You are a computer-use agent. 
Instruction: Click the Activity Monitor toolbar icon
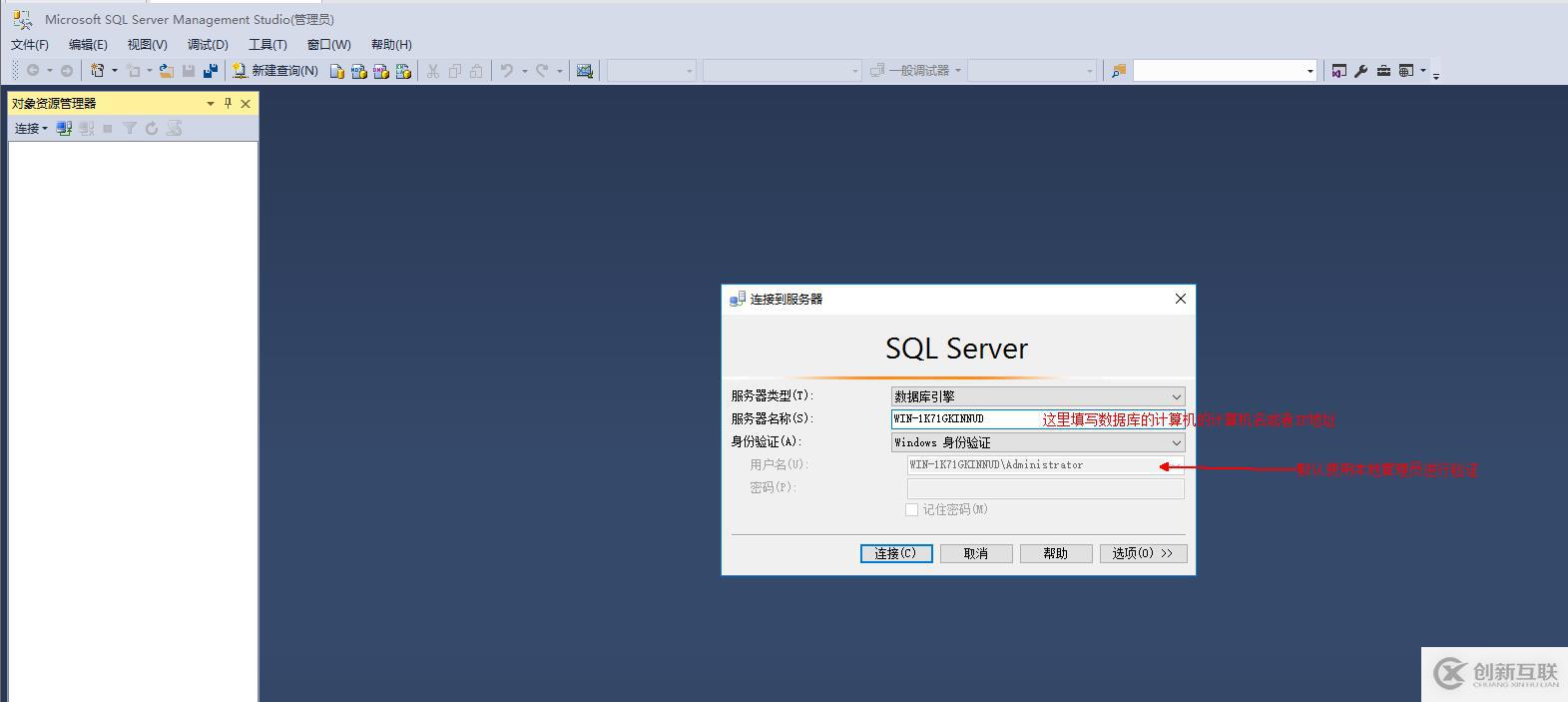click(585, 70)
